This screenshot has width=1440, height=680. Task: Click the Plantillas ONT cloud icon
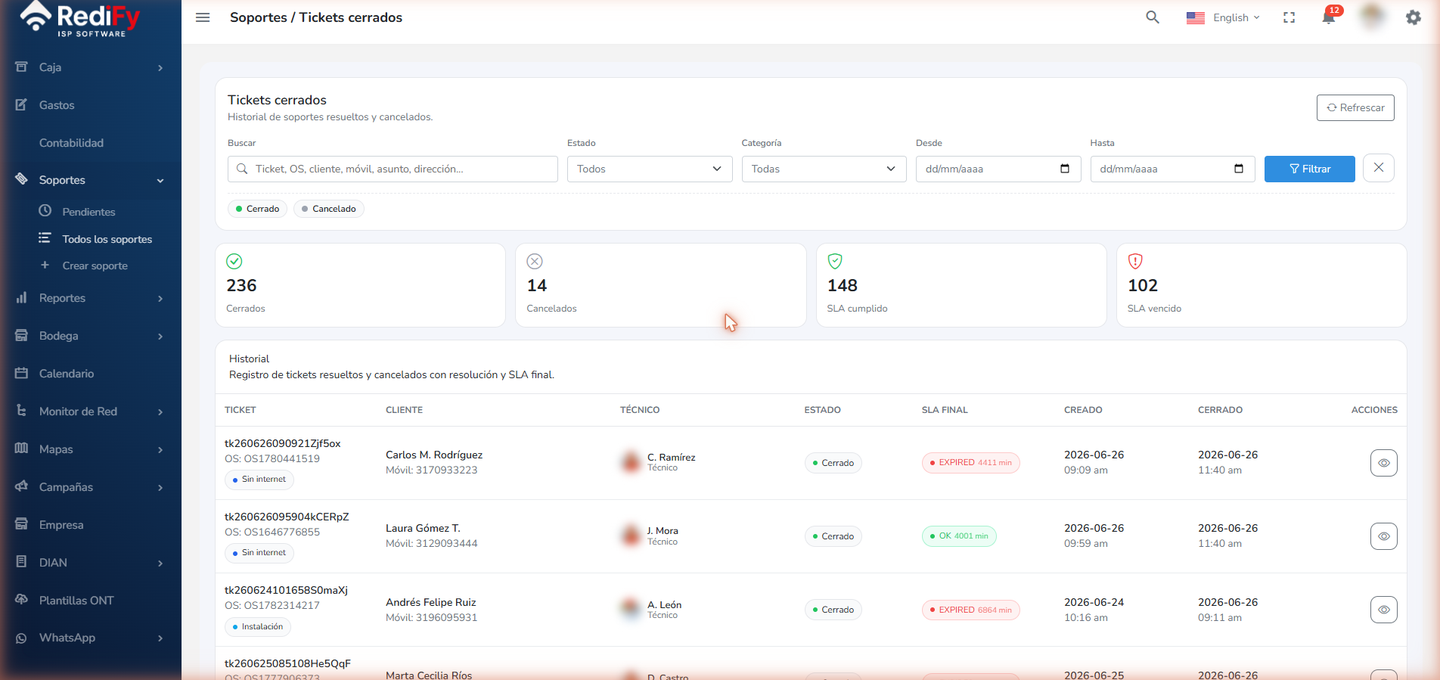point(21,600)
